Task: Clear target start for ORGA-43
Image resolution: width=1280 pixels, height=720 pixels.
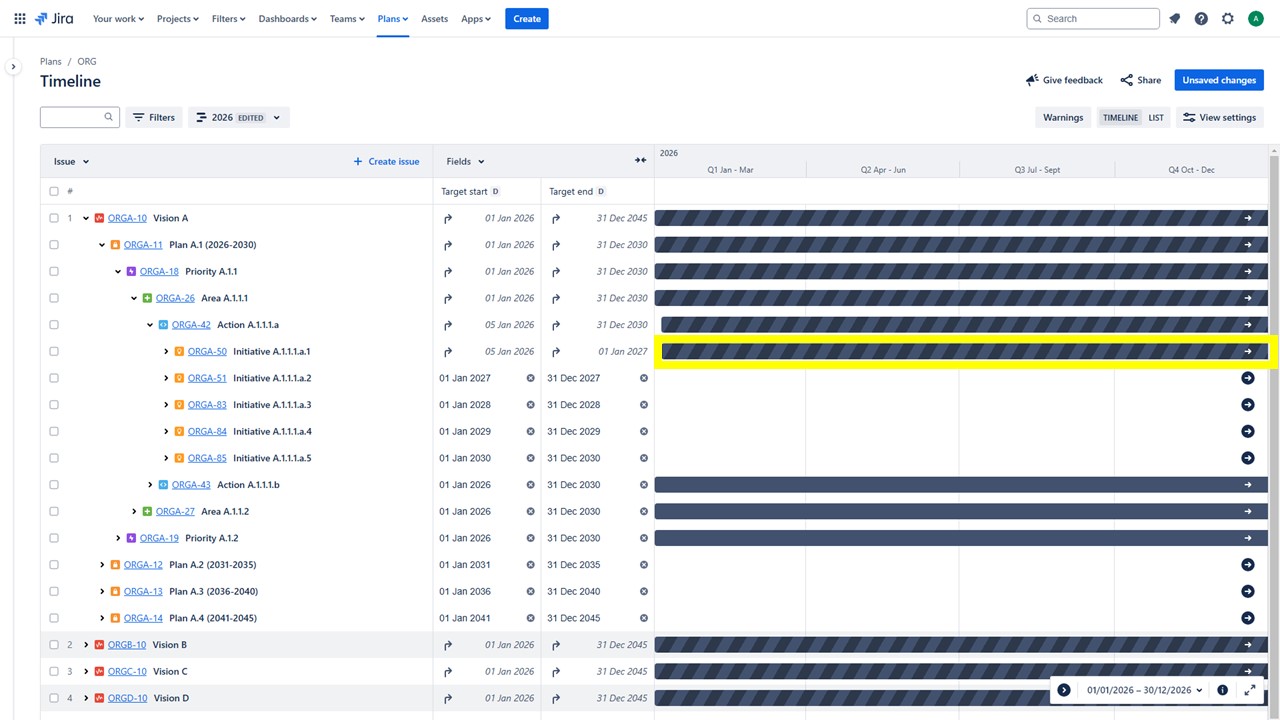Action: [x=531, y=485]
